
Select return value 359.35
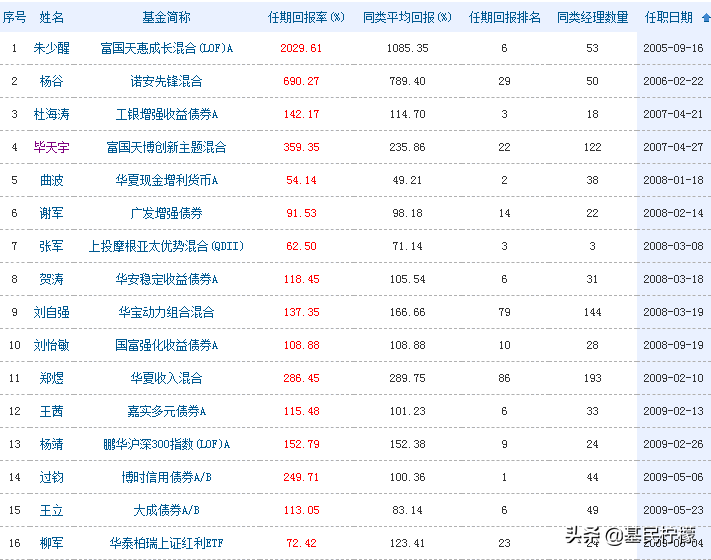[301, 147]
